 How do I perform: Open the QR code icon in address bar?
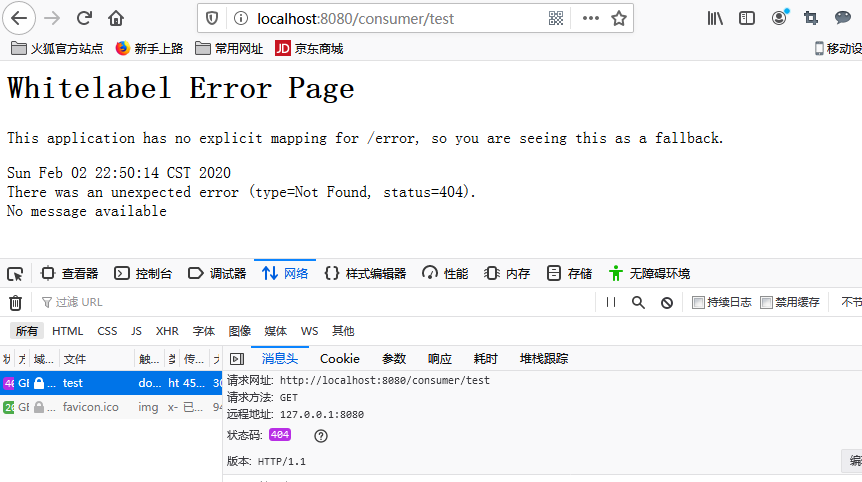pos(556,18)
